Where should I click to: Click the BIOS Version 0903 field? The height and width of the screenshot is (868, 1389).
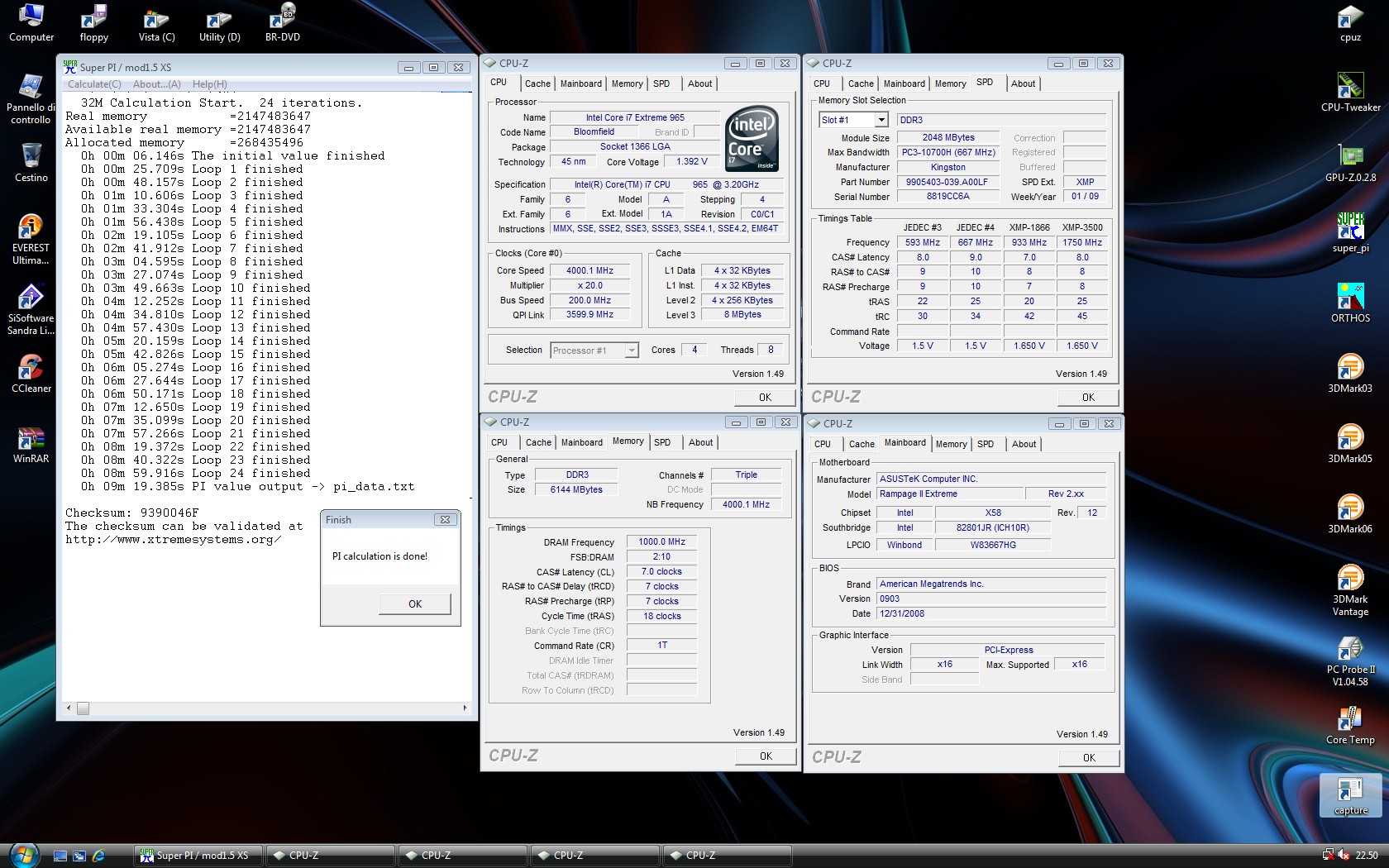click(991, 599)
